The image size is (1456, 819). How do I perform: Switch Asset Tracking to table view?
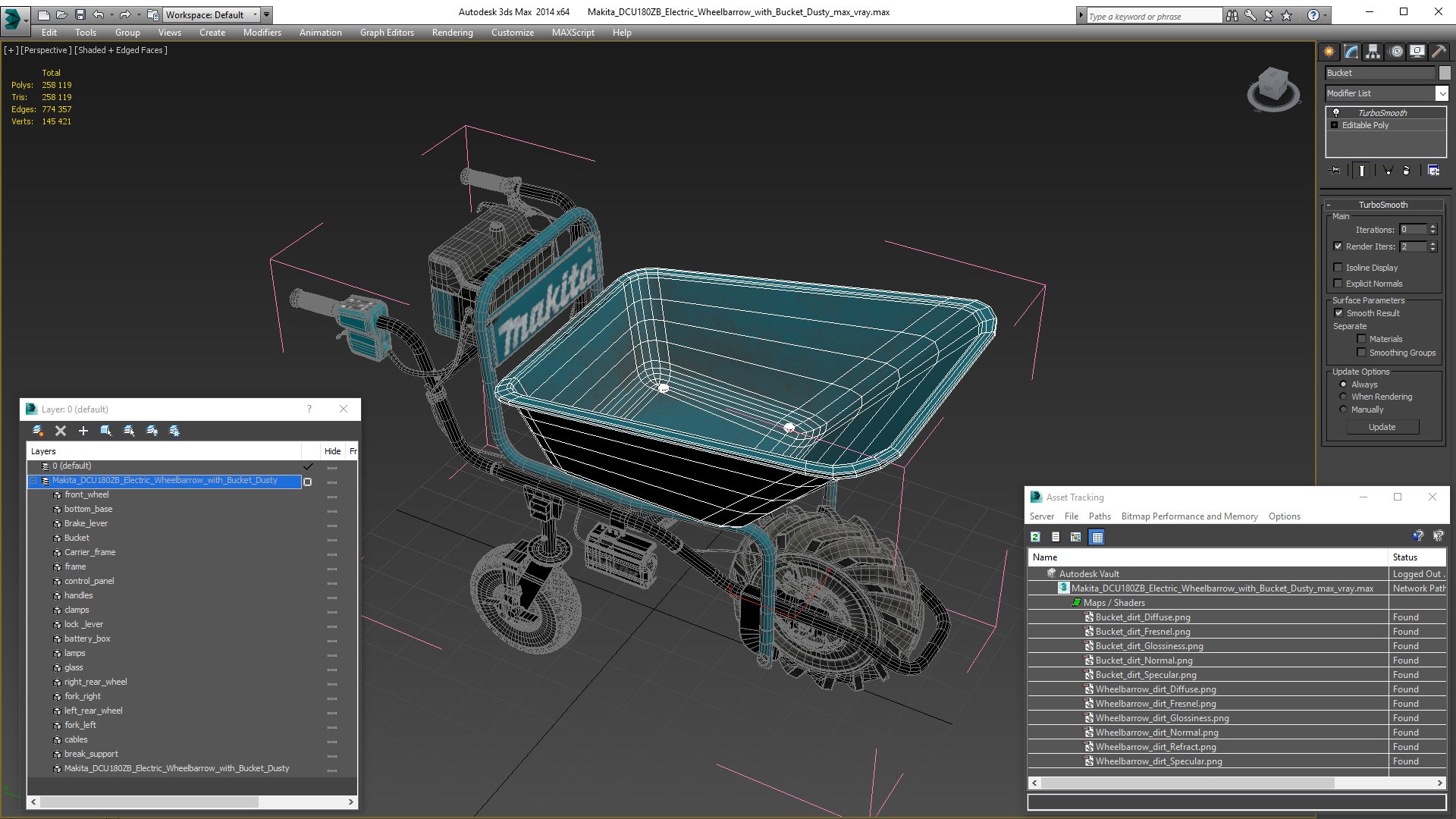[x=1097, y=537]
